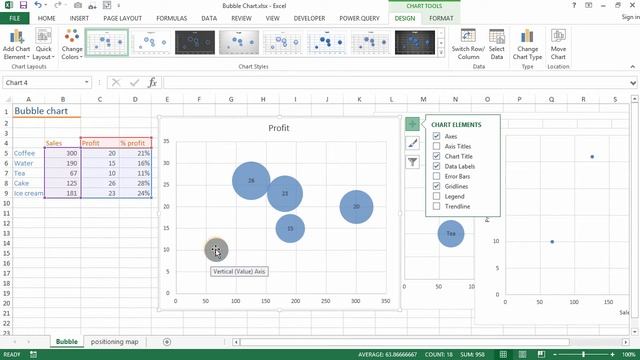This screenshot has height=360, width=640.
Task: Click Change Chart Type button
Action: pyautogui.click(x=527, y=45)
